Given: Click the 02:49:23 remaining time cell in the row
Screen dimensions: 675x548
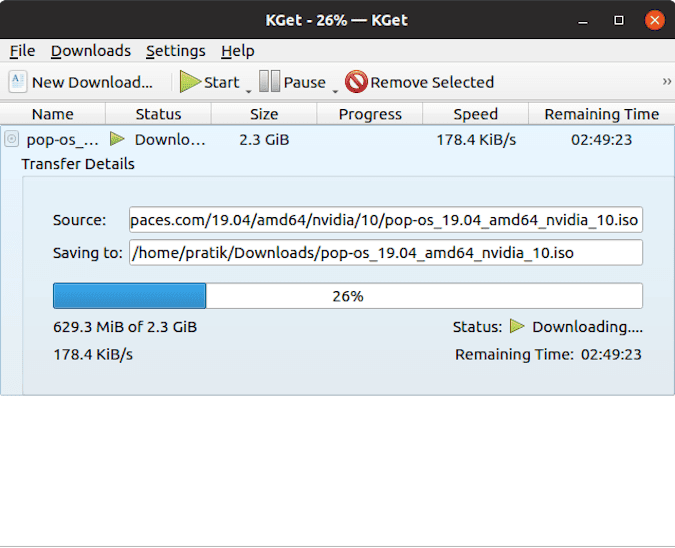Looking at the screenshot, I should pos(601,139).
